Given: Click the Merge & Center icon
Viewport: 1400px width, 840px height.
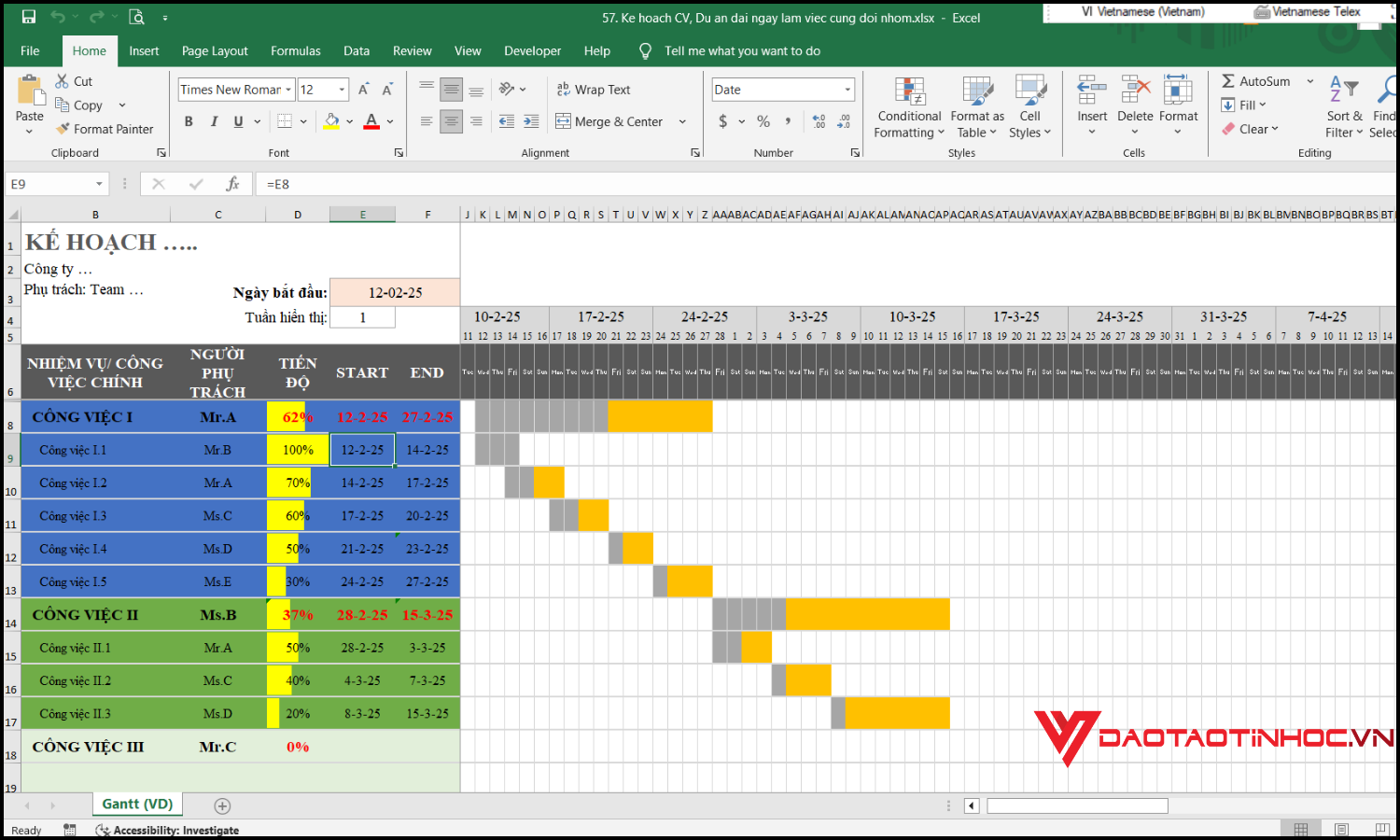Looking at the screenshot, I should [x=564, y=121].
